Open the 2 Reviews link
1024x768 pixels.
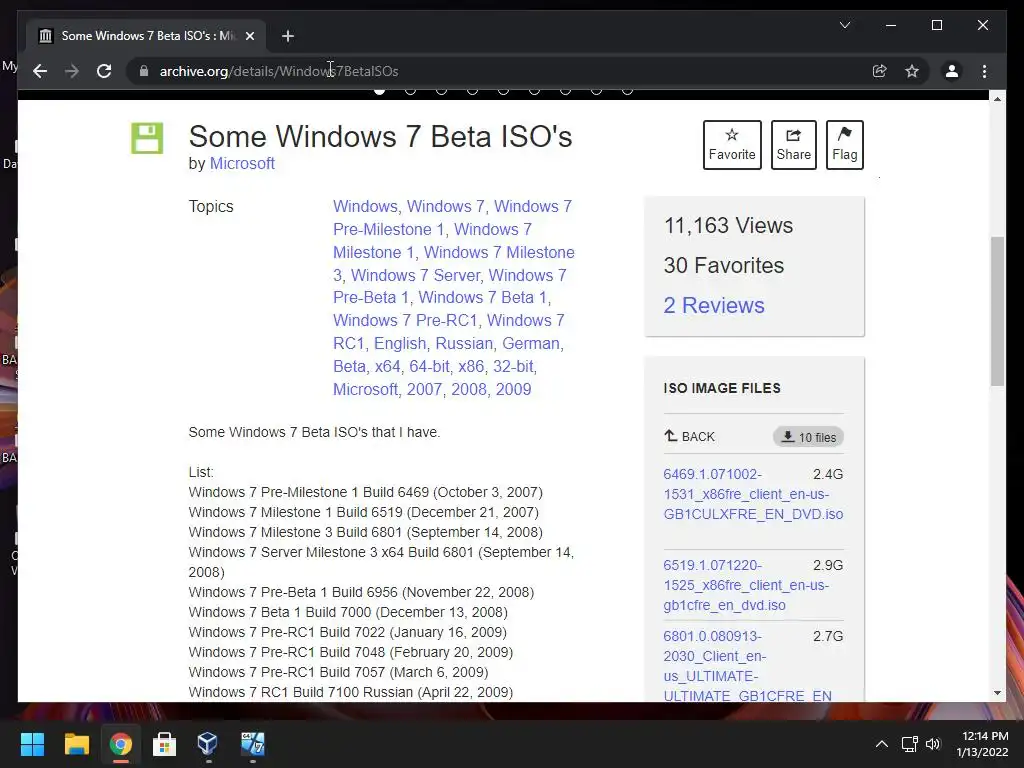click(x=714, y=305)
